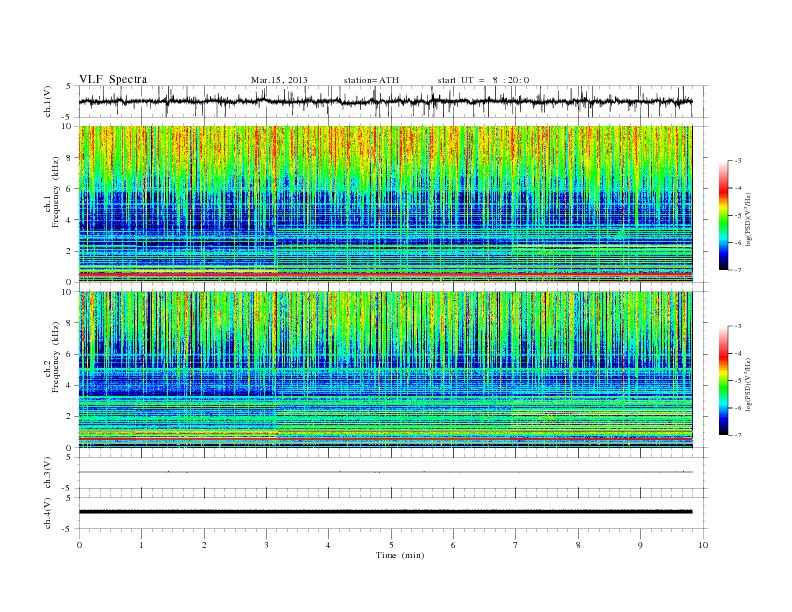The width and height of the screenshot is (792, 612).
Task: Click the ch.2 spectrogram color scale bar
Action: (723, 381)
